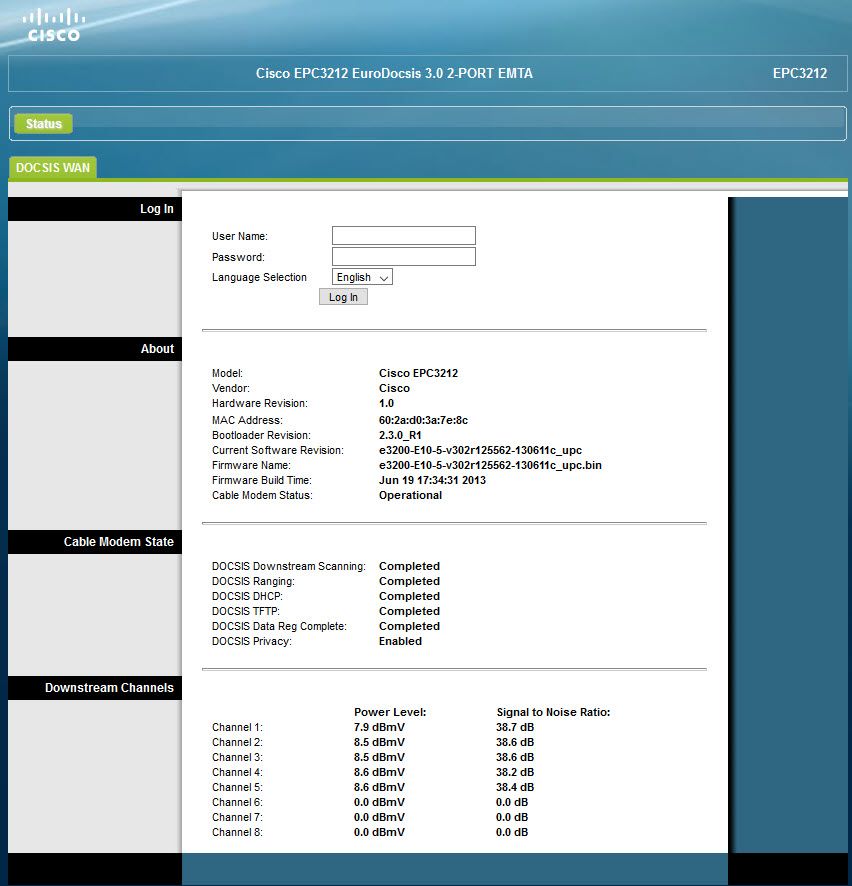The width and height of the screenshot is (852, 886).
Task: Click the DOCSIS TFTP label
Action: (246, 611)
